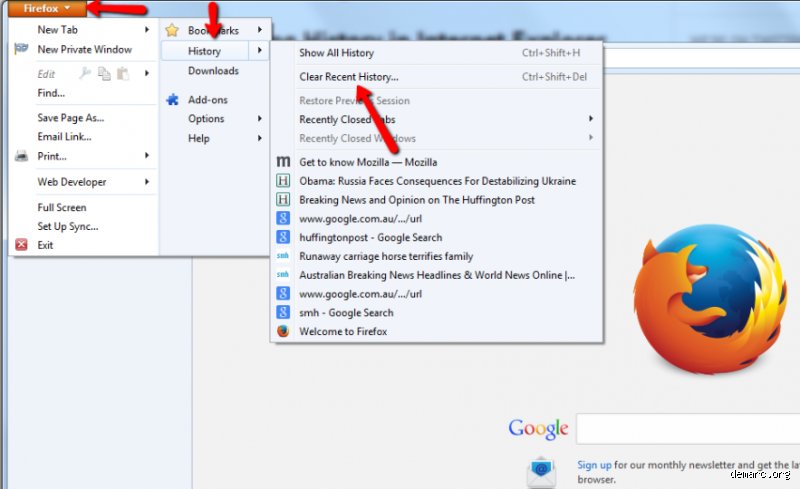This screenshot has width=800, height=489.
Task: Choose Save Page As...
Action: [70, 118]
